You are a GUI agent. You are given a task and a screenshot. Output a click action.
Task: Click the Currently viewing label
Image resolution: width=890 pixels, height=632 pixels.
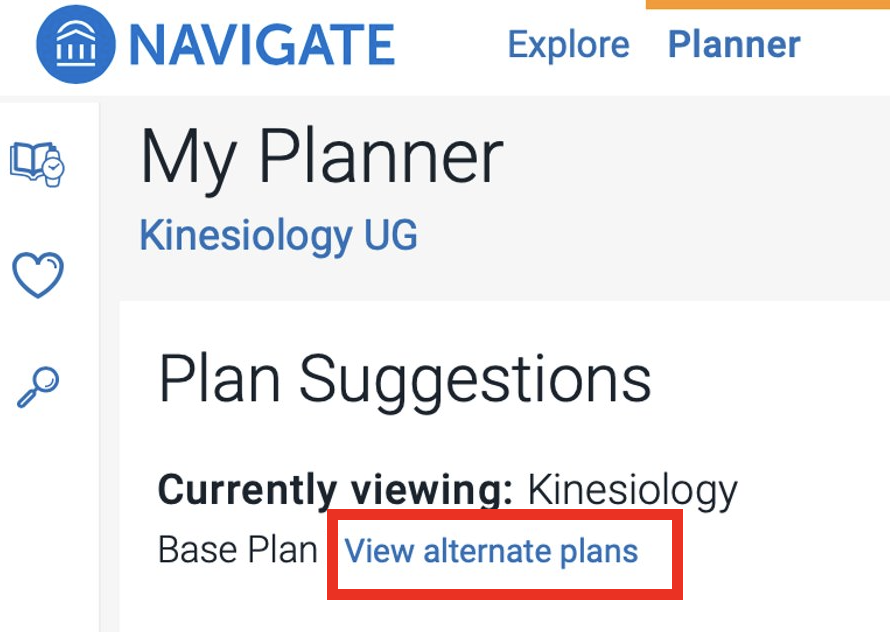tap(336, 491)
